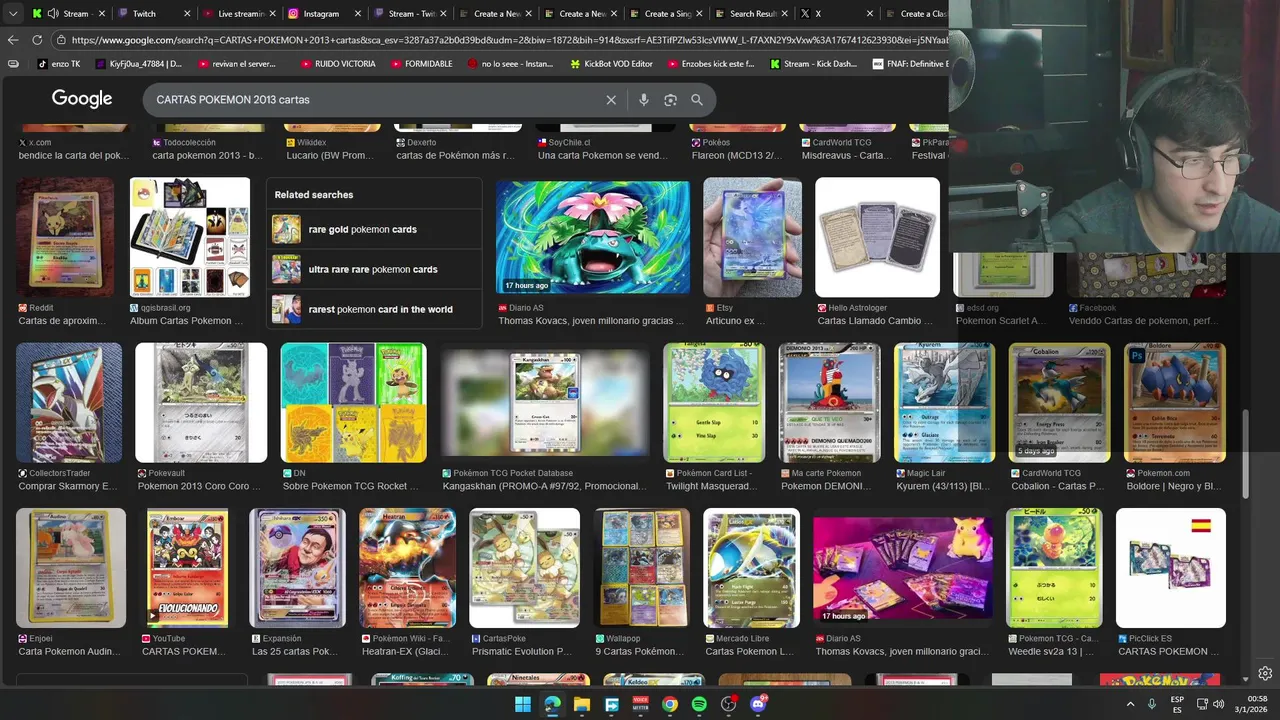Go to Google home via the logo
The height and width of the screenshot is (720, 1280).
click(82, 99)
